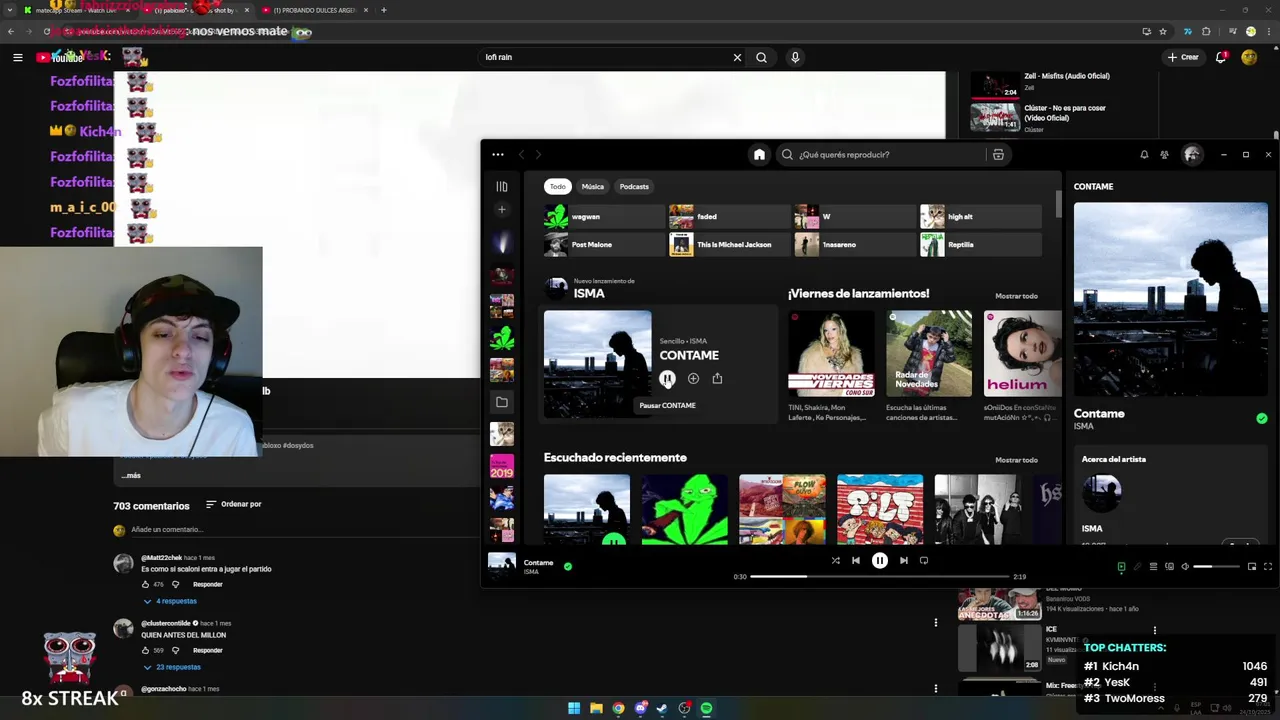Go to Spotify Home via the house icon

pyautogui.click(x=759, y=154)
